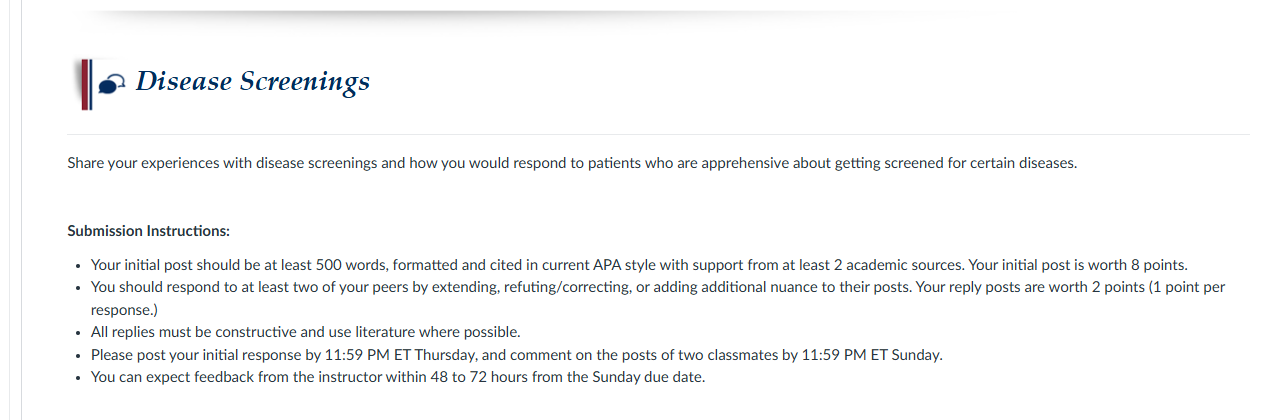The image size is (1280, 420).
Task: Click the prompt paragraph about apprehensive patients
Action: click(572, 163)
